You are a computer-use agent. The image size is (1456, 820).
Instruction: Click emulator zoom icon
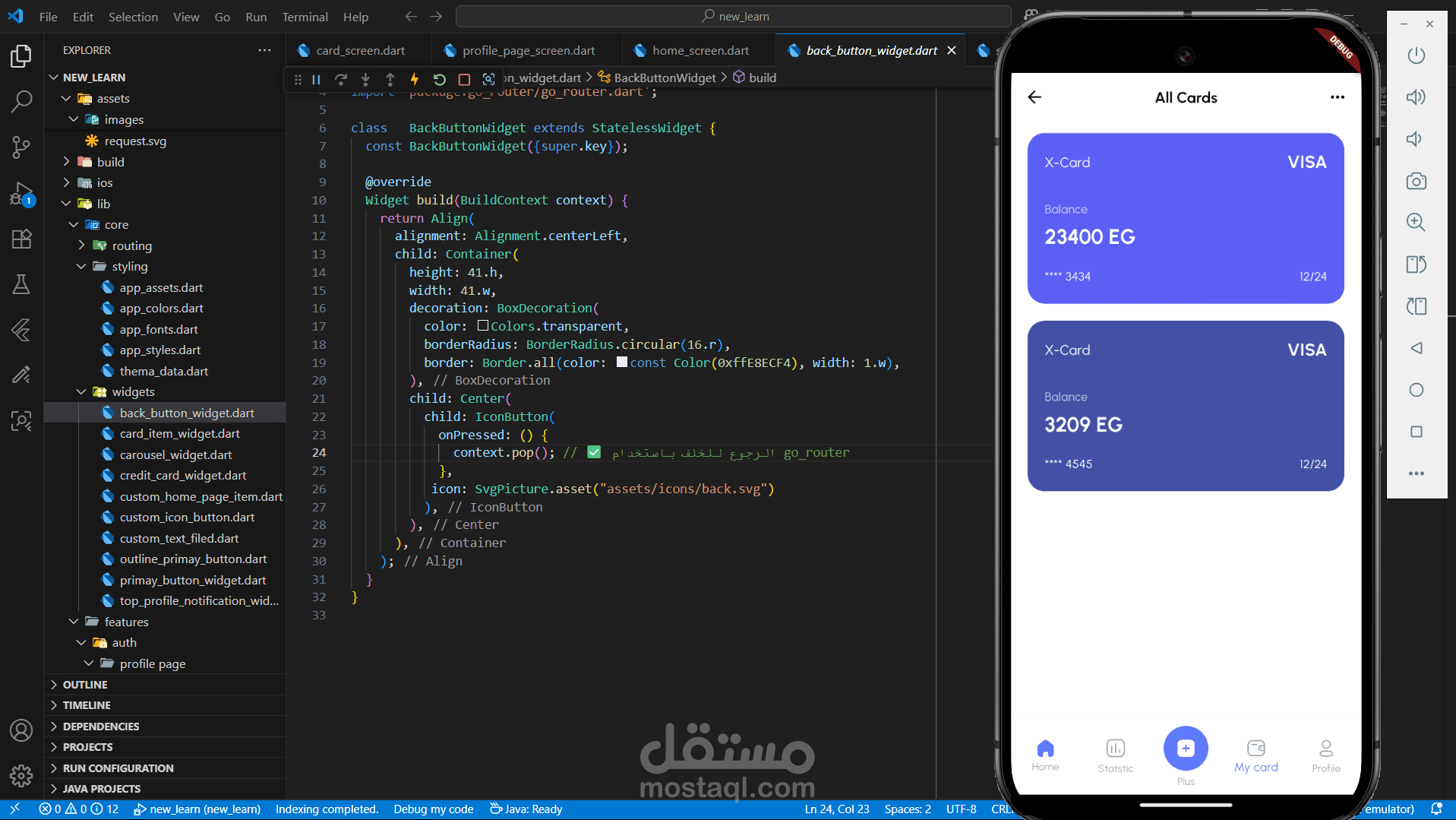click(x=1416, y=222)
